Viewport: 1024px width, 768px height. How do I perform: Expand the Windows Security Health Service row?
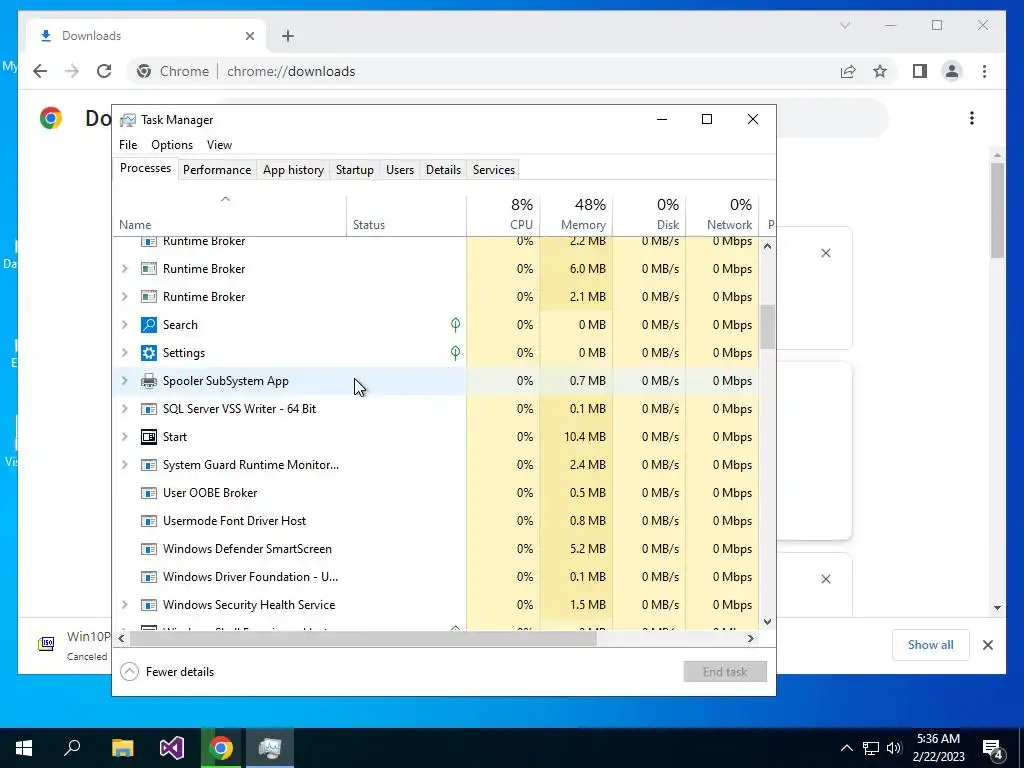[x=125, y=605]
